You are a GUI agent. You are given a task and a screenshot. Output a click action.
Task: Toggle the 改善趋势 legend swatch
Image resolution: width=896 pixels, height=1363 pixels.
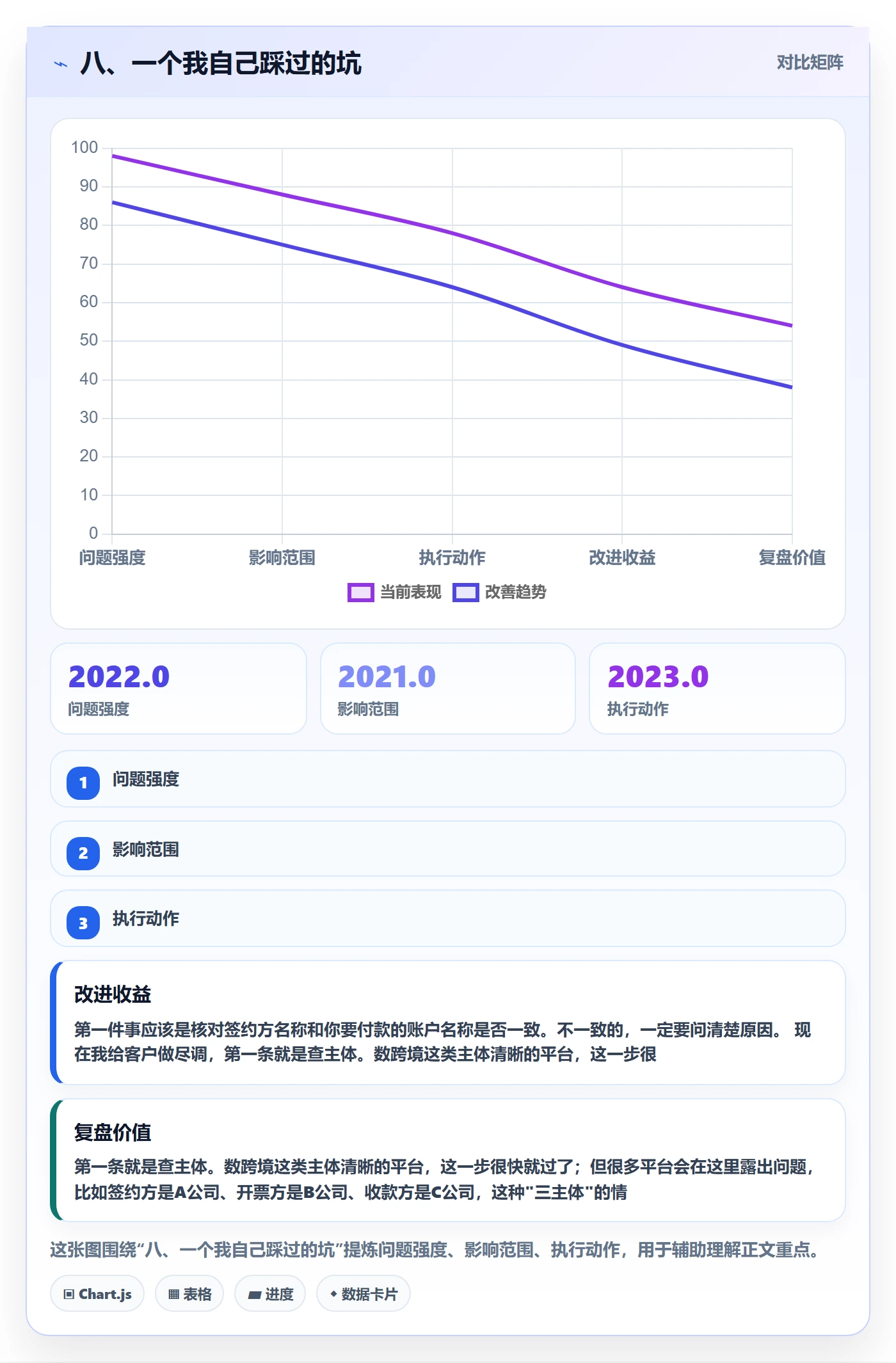[x=465, y=593]
